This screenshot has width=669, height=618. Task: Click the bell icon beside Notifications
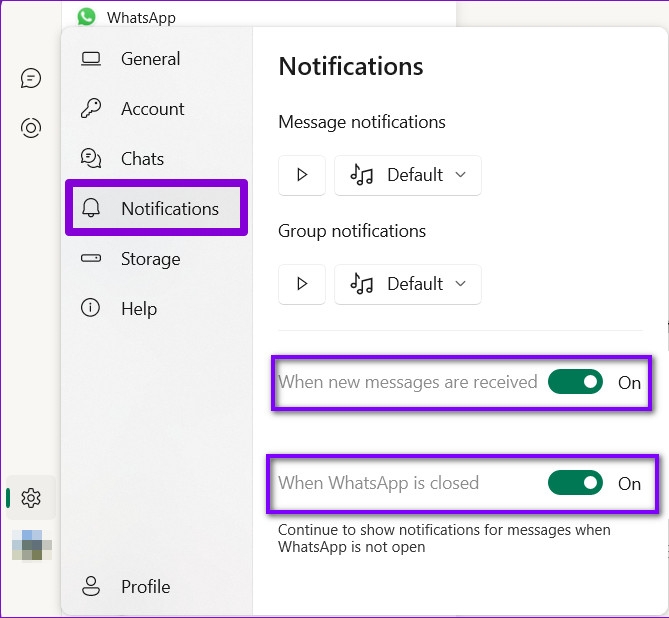[x=91, y=208]
